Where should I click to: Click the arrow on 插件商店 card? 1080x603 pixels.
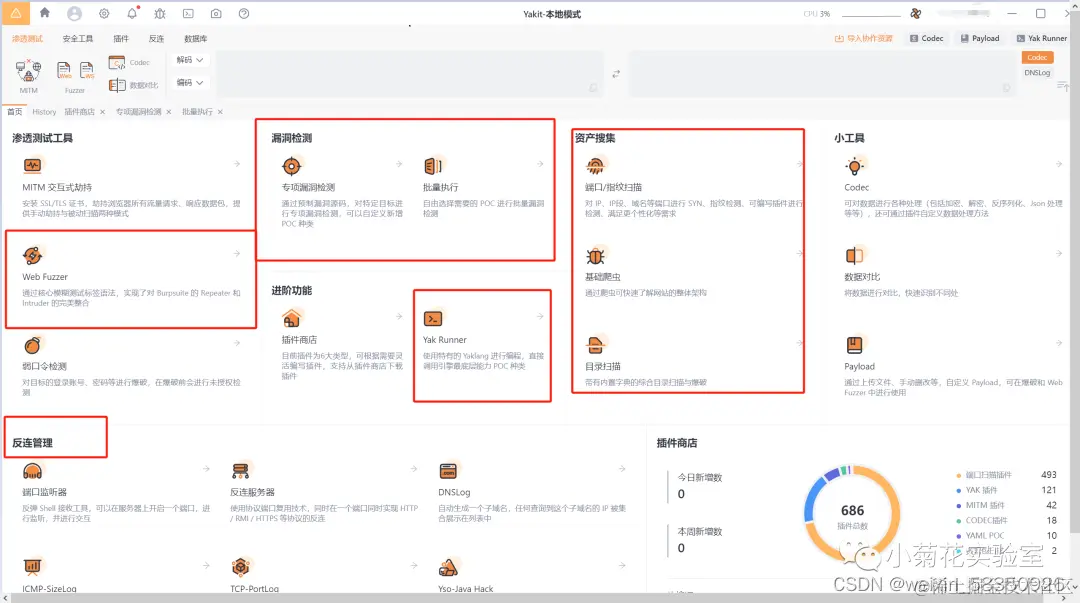coord(399,316)
